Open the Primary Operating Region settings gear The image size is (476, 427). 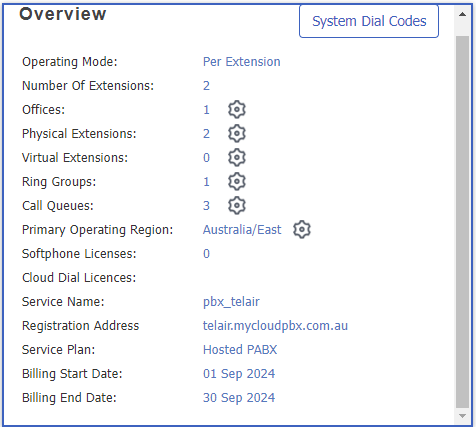pos(302,229)
